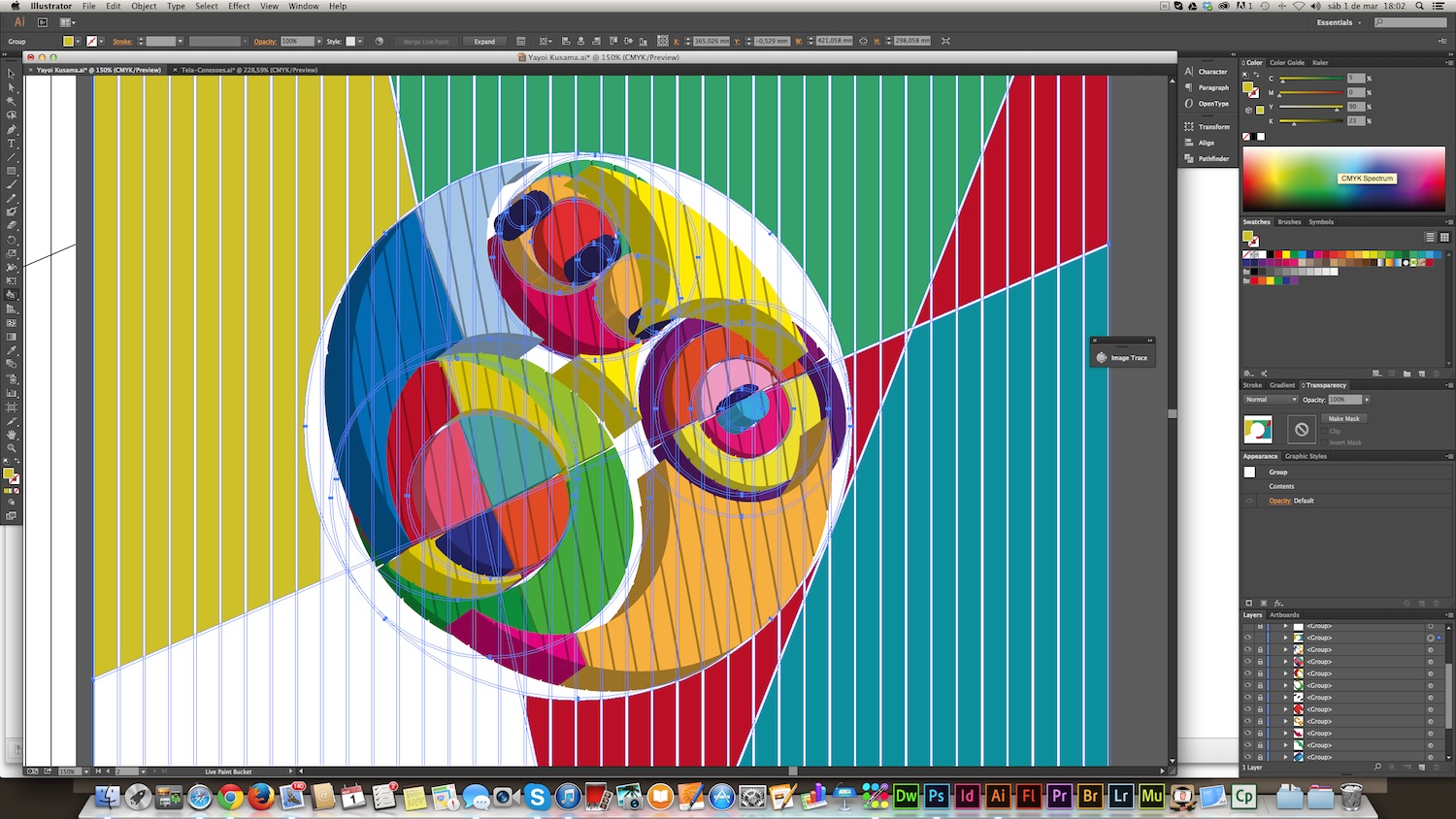This screenshot has width=1456, height=819.
Task: Open the Style dropdown in control bar
Action: coord(360,42)
